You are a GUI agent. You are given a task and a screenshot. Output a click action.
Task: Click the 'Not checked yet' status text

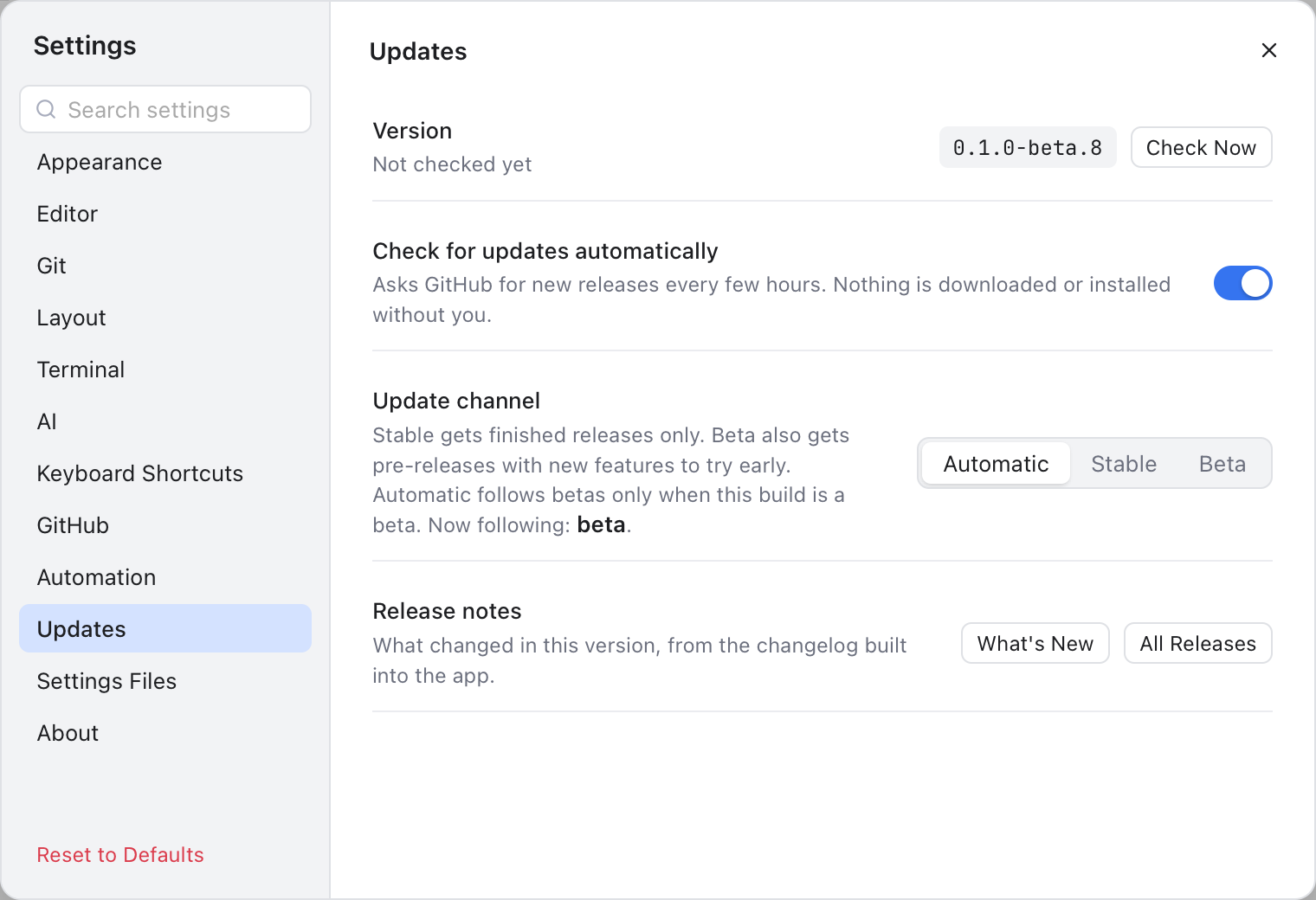click(x=452, y=164)
